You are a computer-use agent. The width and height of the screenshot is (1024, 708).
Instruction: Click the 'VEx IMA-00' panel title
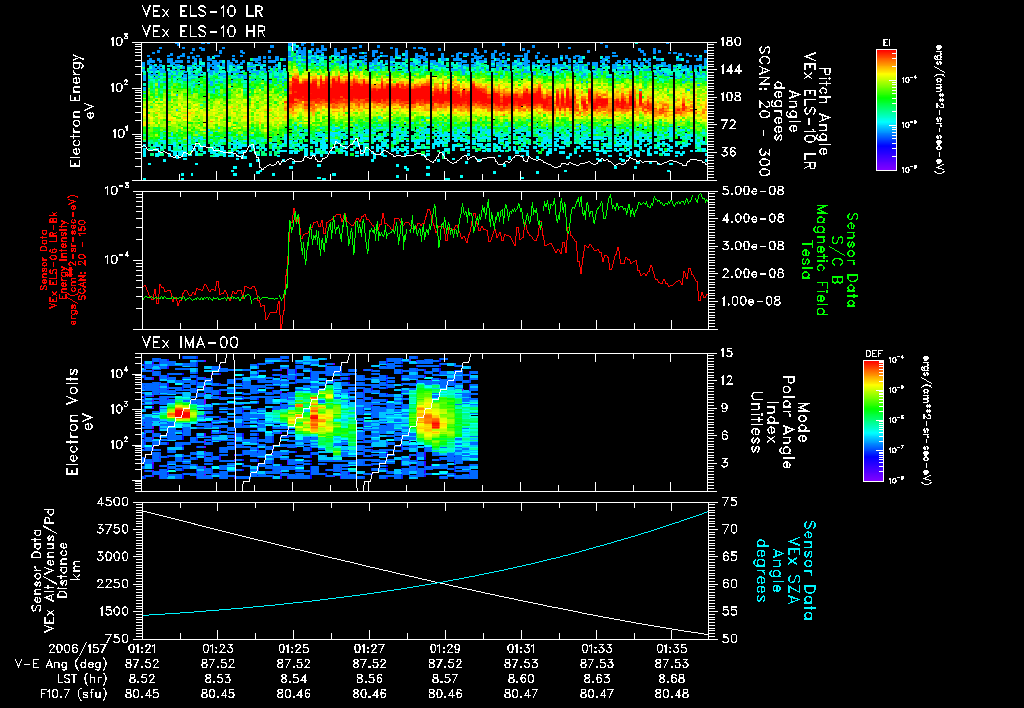[x=190, y=342]
